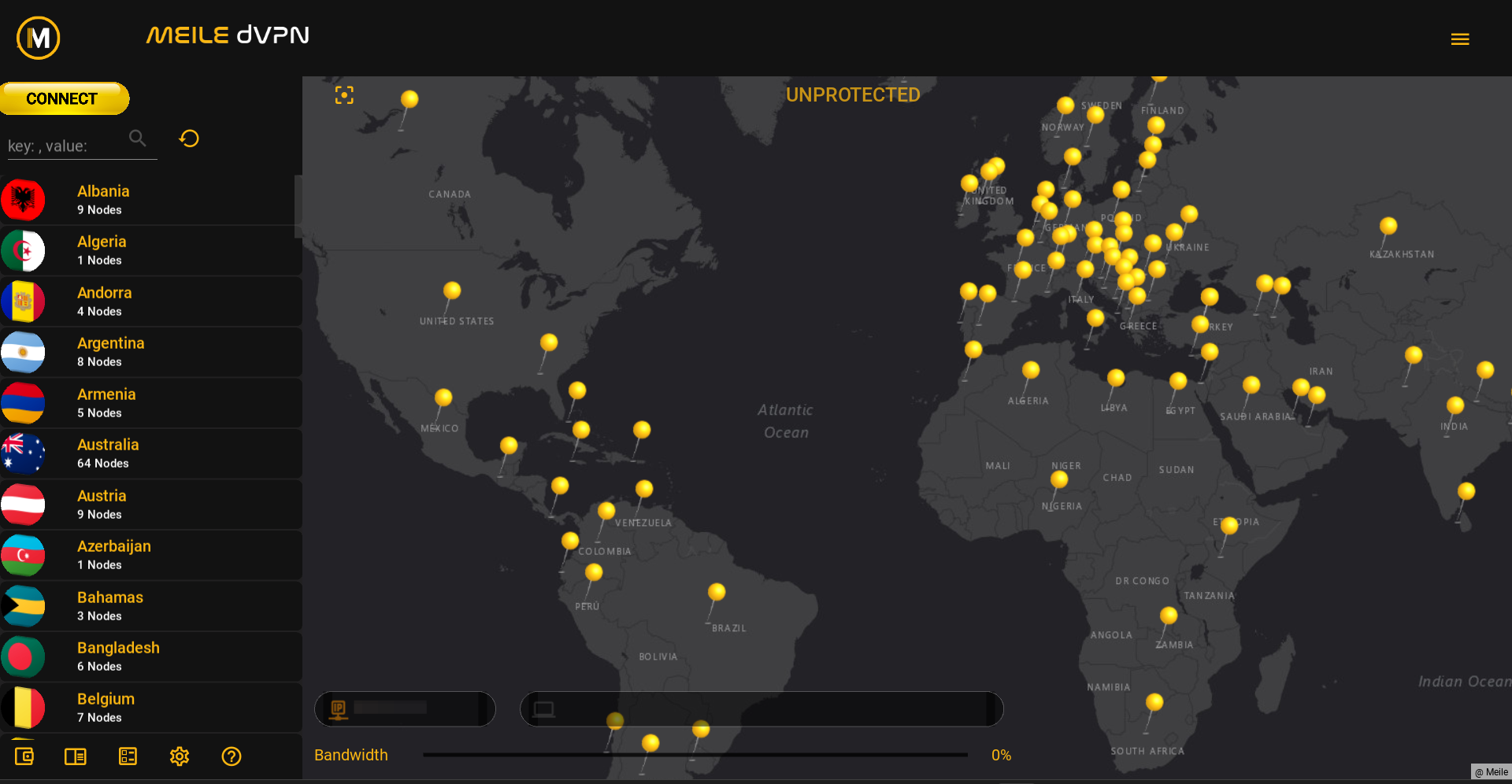
Task: Open the hamburger menu
Action: 1460,39
